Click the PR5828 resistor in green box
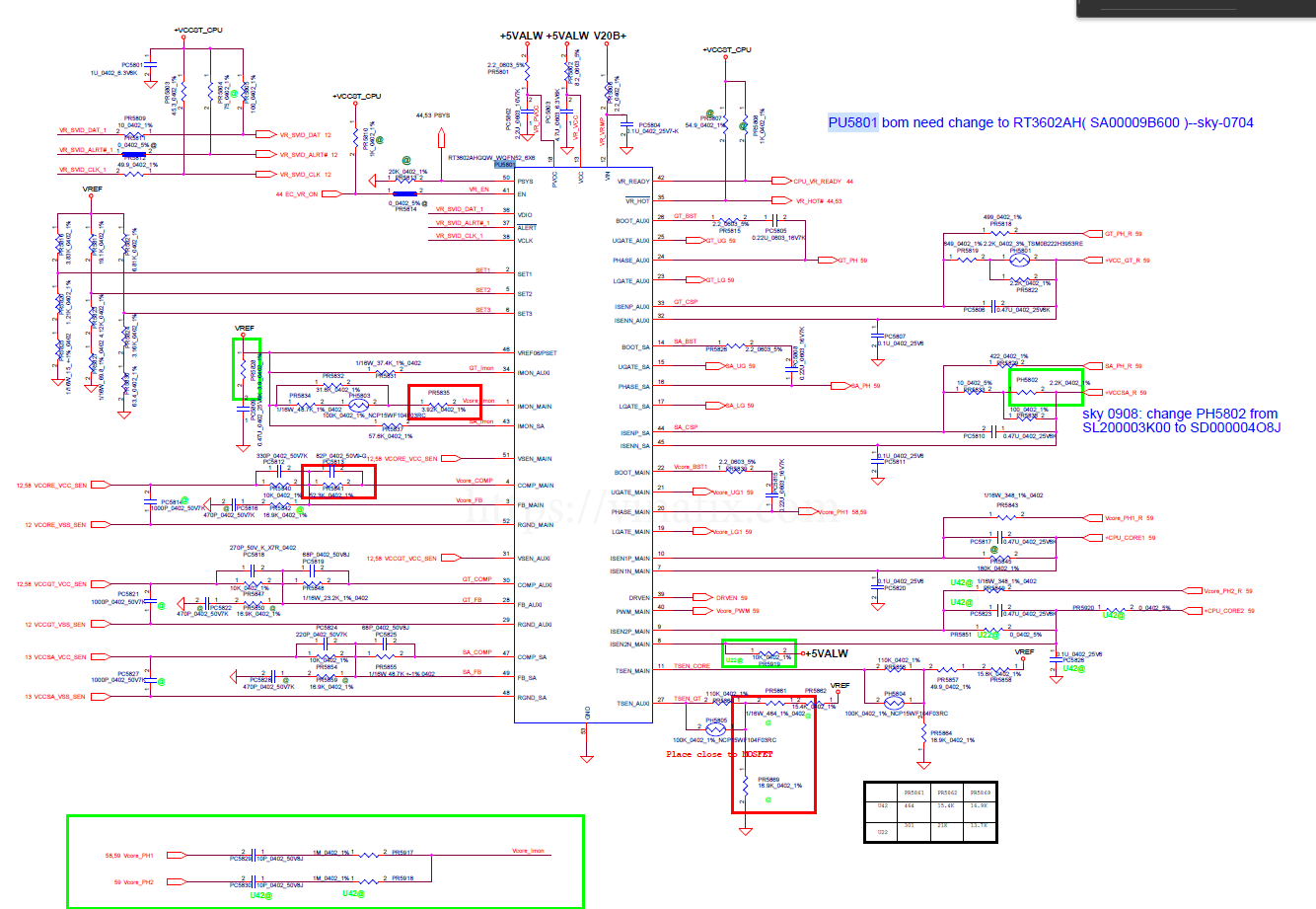This screenshot has height=909, width=1316. 243,369
